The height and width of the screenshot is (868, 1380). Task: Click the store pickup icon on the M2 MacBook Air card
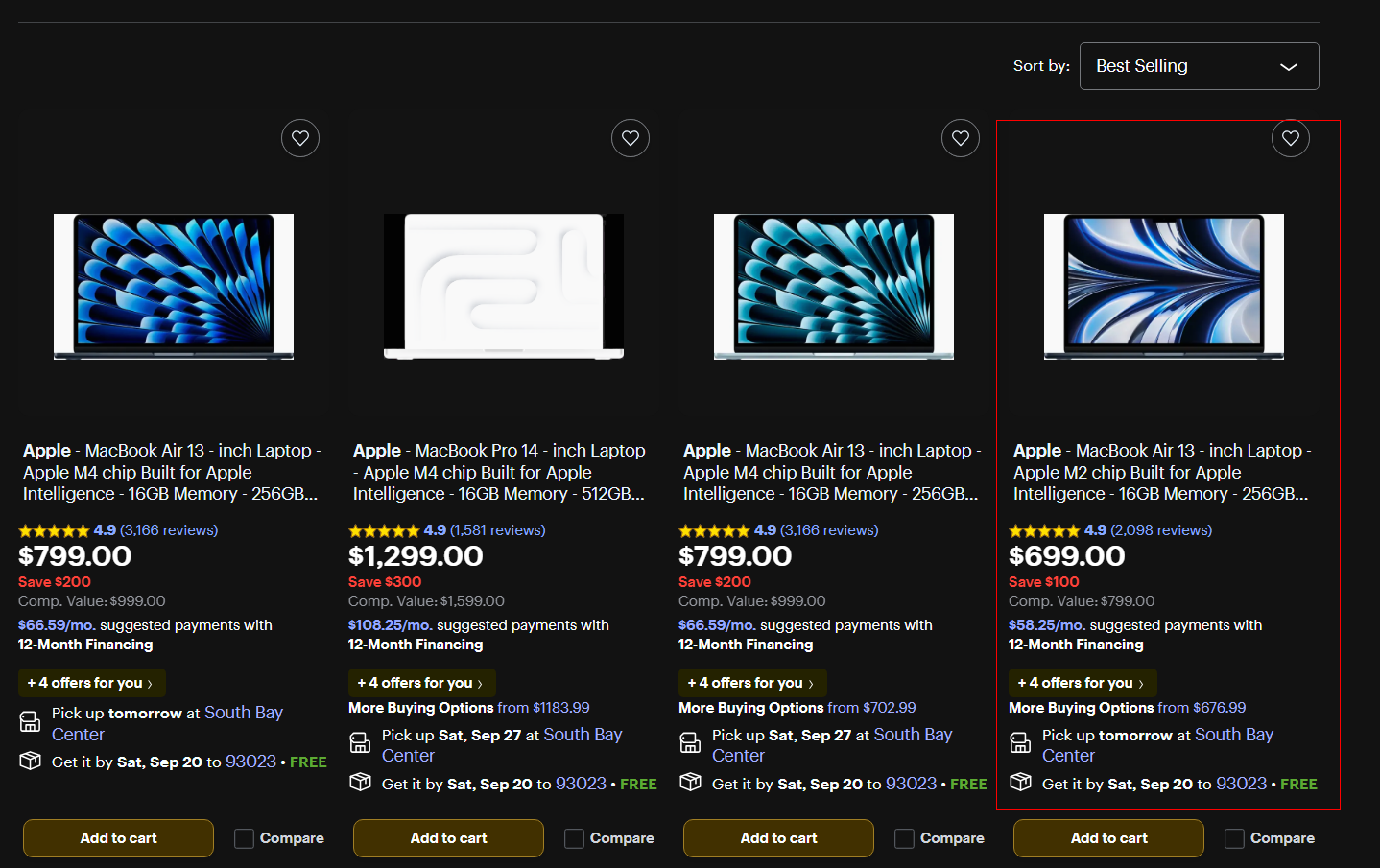click(1020, 743)
